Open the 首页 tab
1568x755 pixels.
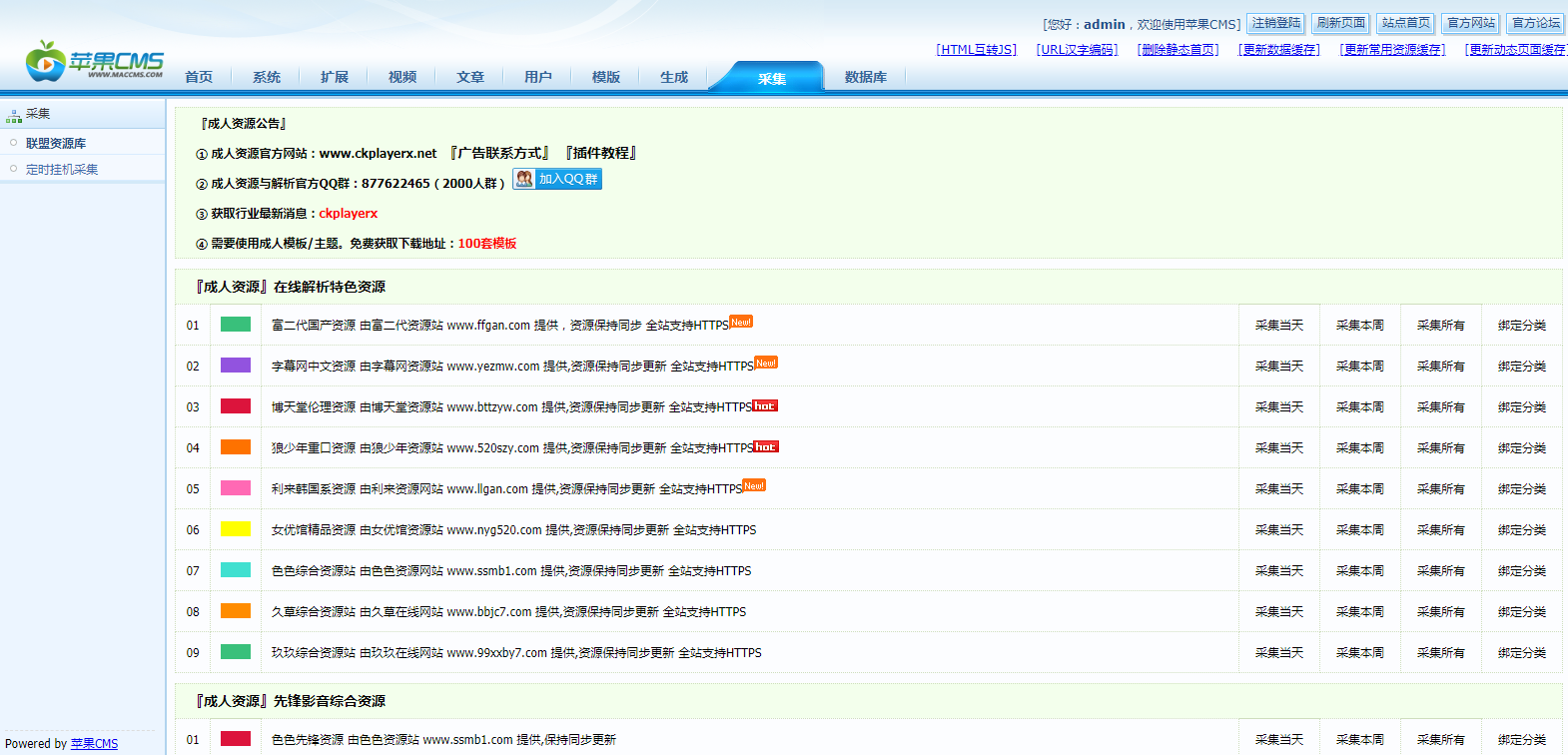click(199, 77)
